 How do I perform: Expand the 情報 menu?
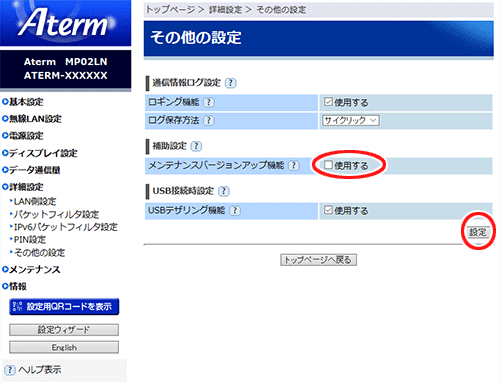pyautogui.click(x=14, y=286)
